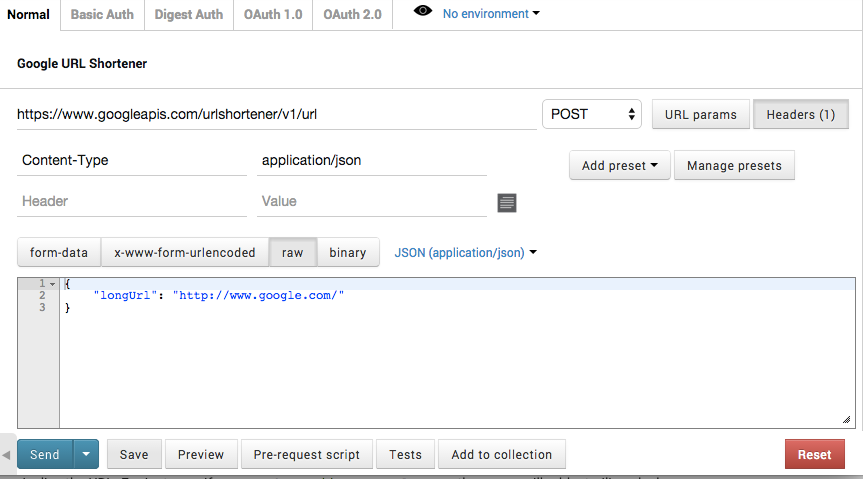Click the empty Value field
This screenshot has width=863, height=479.
click(x=372, y=202)
